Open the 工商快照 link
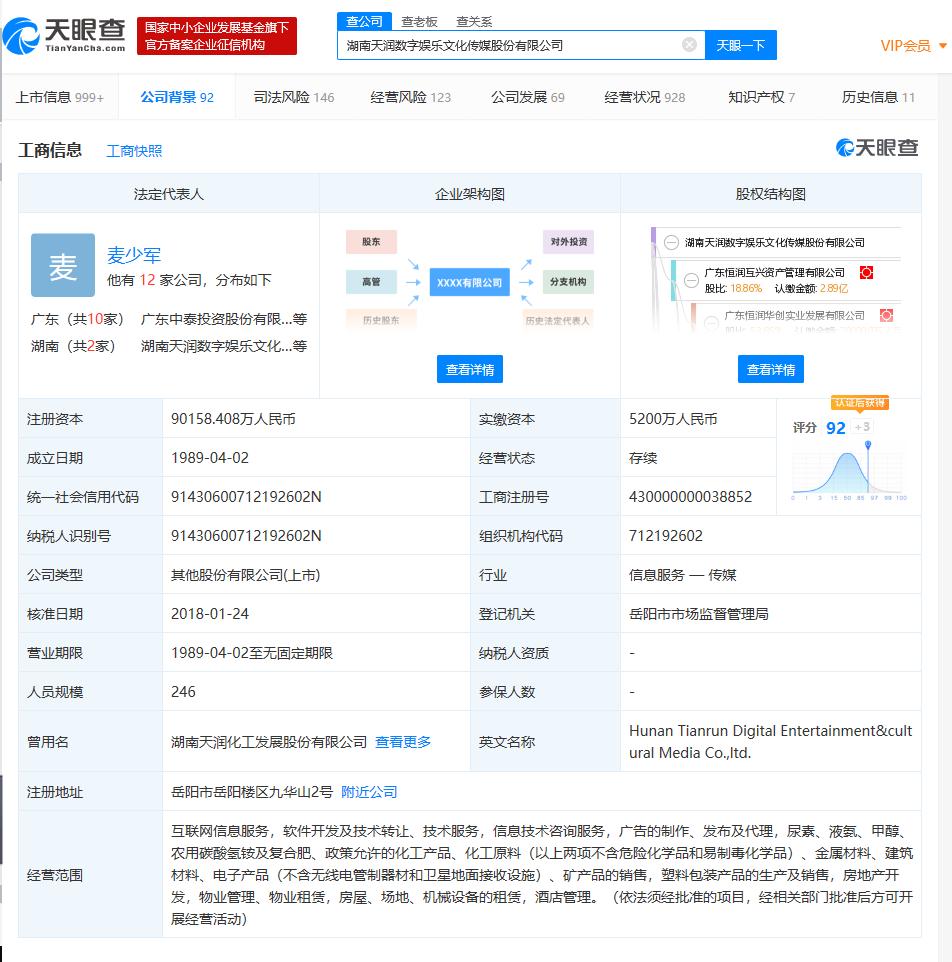Screen dimensions: 952x962 (x=134, y=151)
